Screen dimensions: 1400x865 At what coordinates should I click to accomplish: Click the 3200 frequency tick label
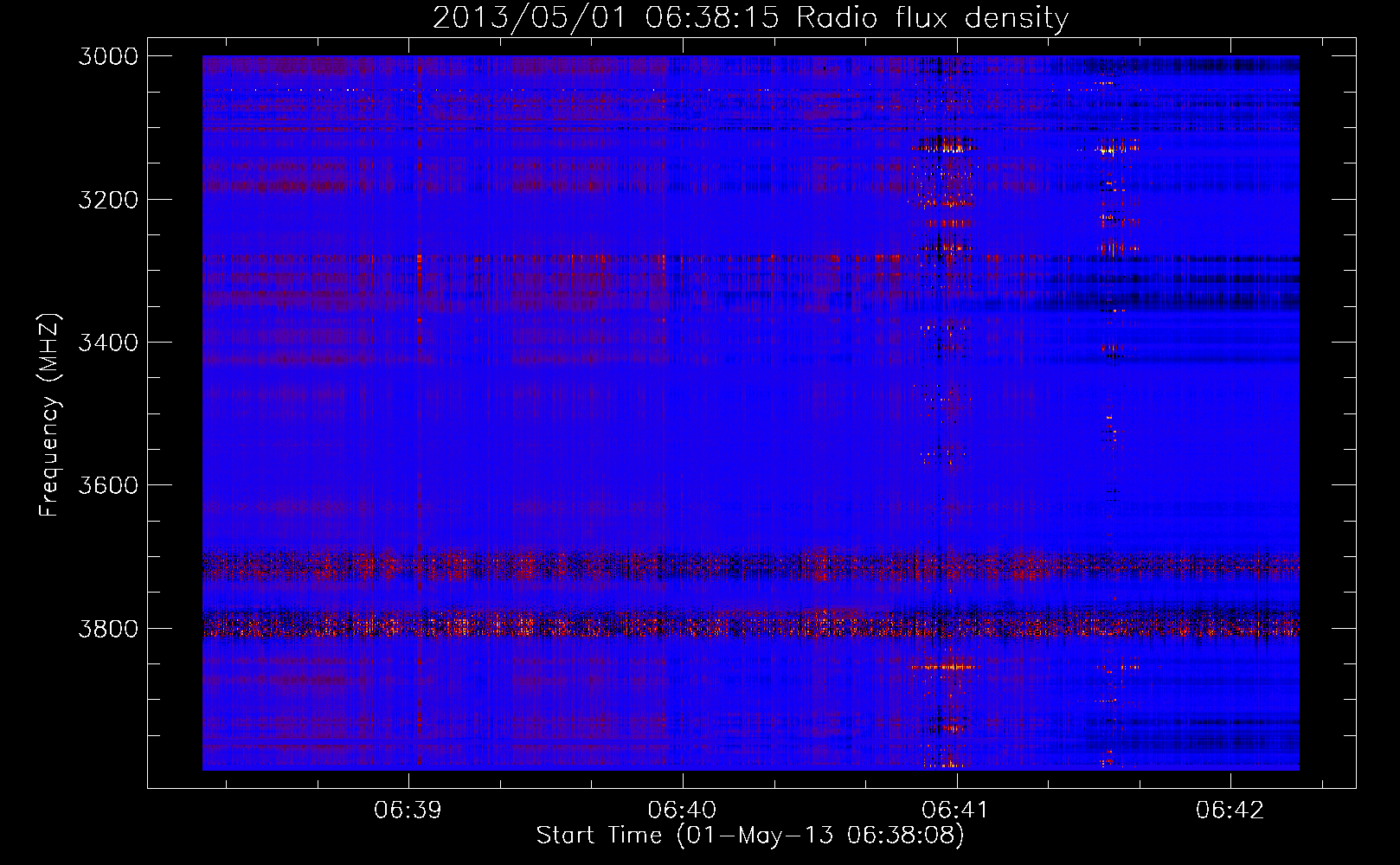pyautogui.click(x=108, y=200)
